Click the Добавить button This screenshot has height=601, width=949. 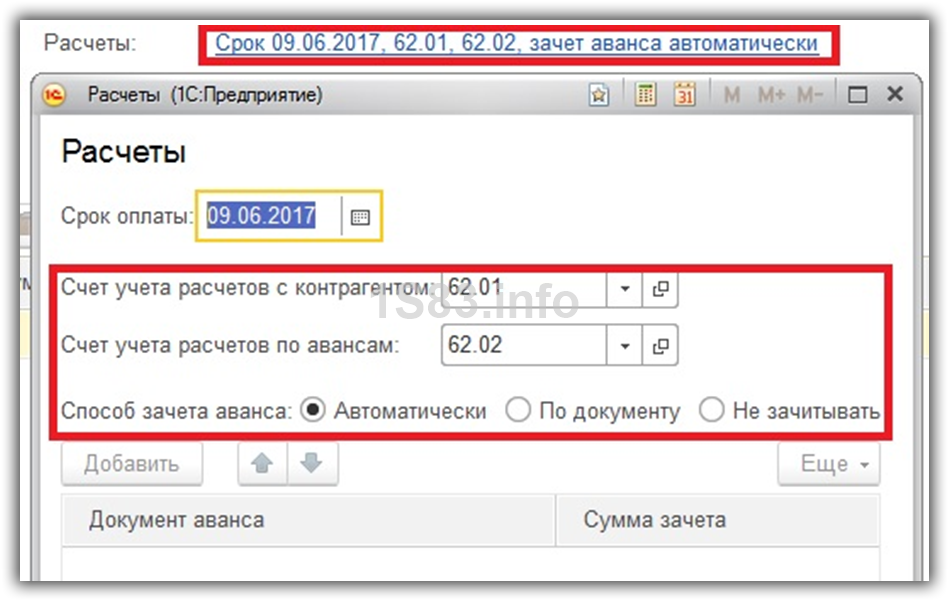132,464
